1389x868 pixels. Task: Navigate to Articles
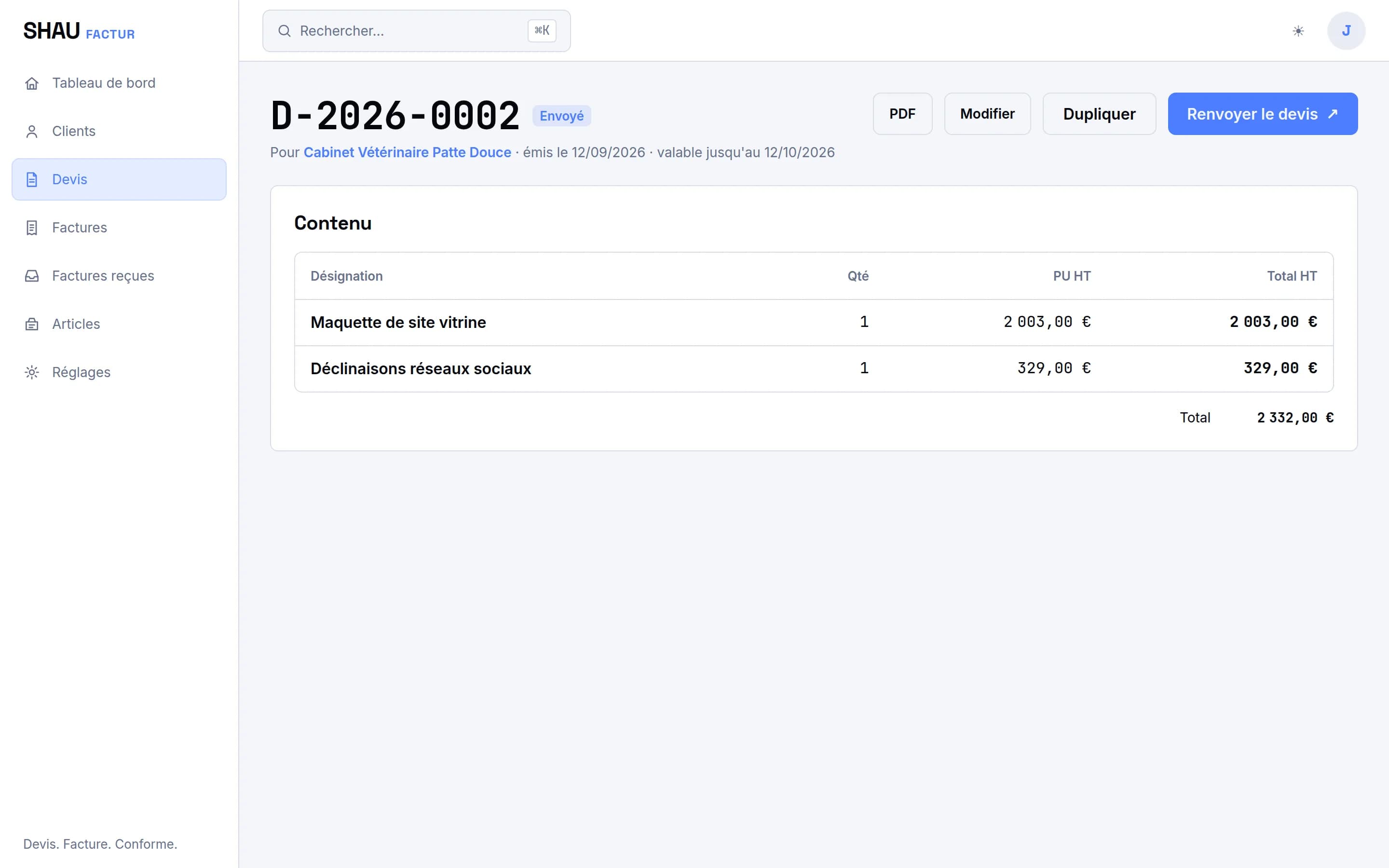pyautogui.click(x=119, y=325)
